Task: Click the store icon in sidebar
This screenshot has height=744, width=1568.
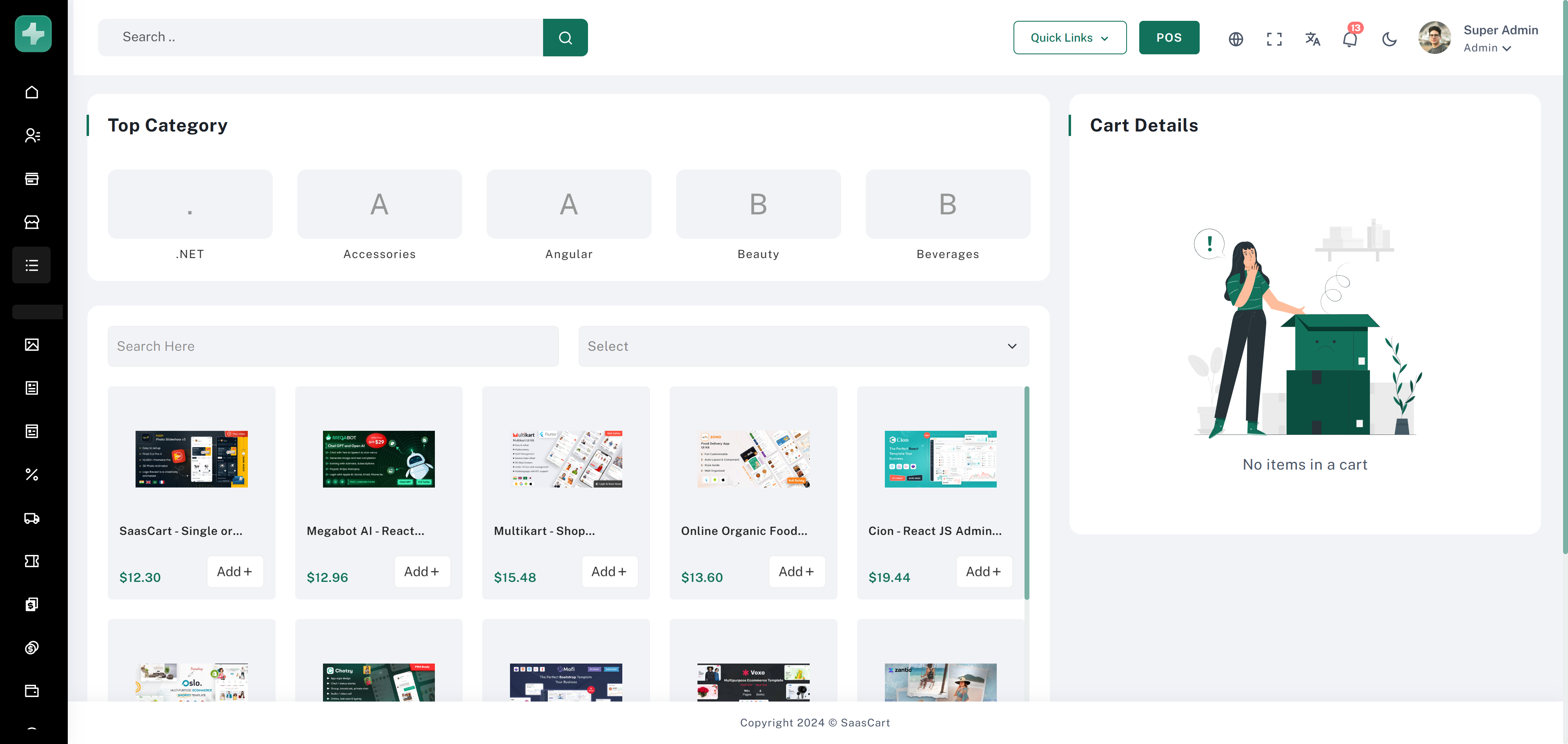Action: pos(32,222)
